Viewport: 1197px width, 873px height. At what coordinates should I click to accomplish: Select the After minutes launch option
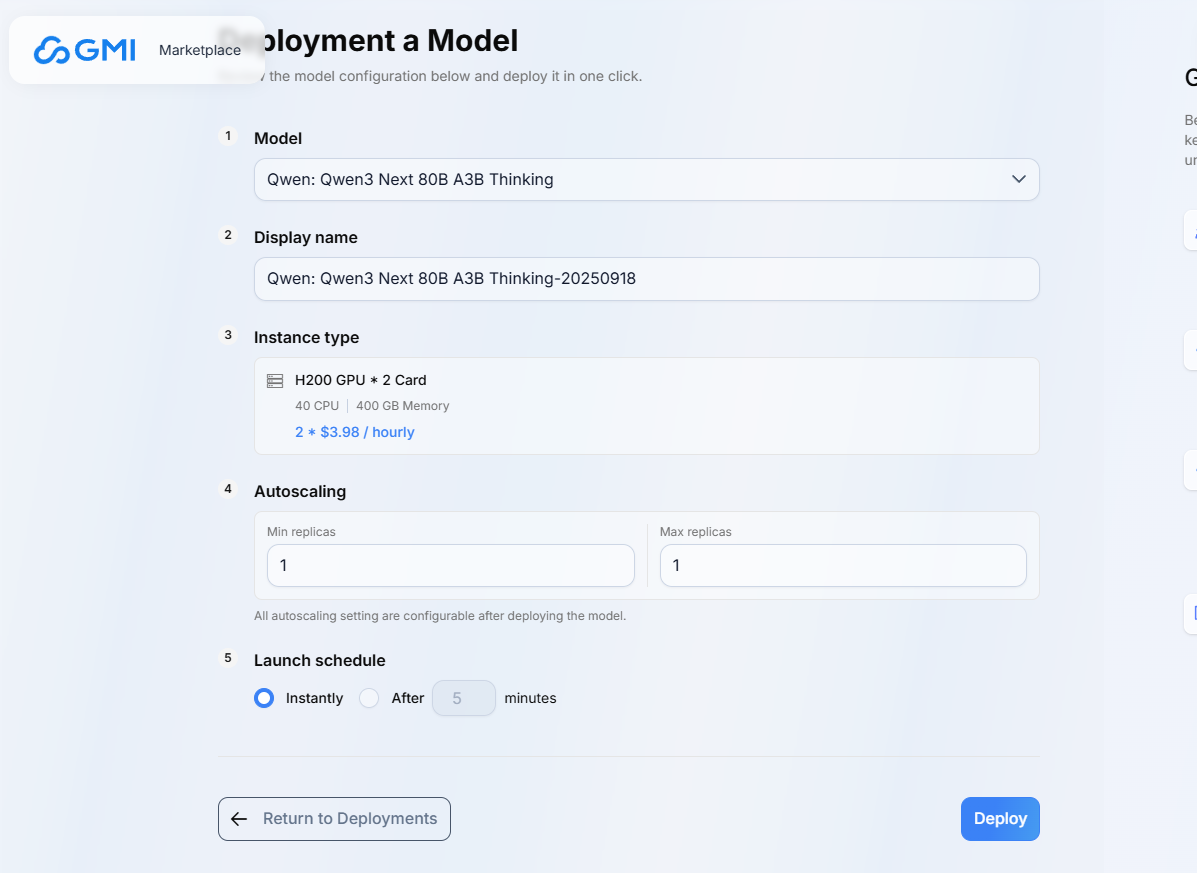pyautogui.click(x=369, y=698)
